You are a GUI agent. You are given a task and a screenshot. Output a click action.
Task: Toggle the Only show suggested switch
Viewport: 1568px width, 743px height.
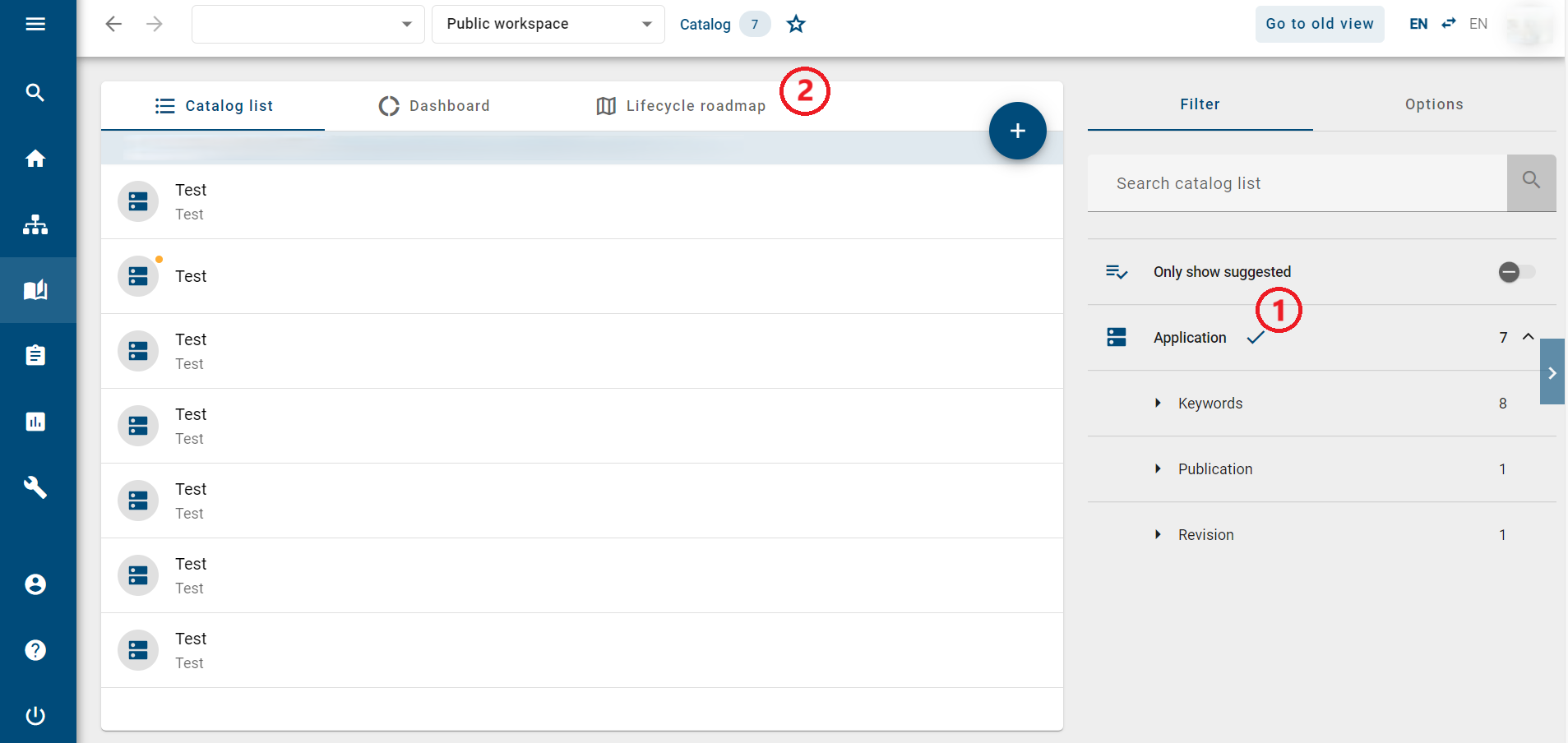tap(1515, 272)
